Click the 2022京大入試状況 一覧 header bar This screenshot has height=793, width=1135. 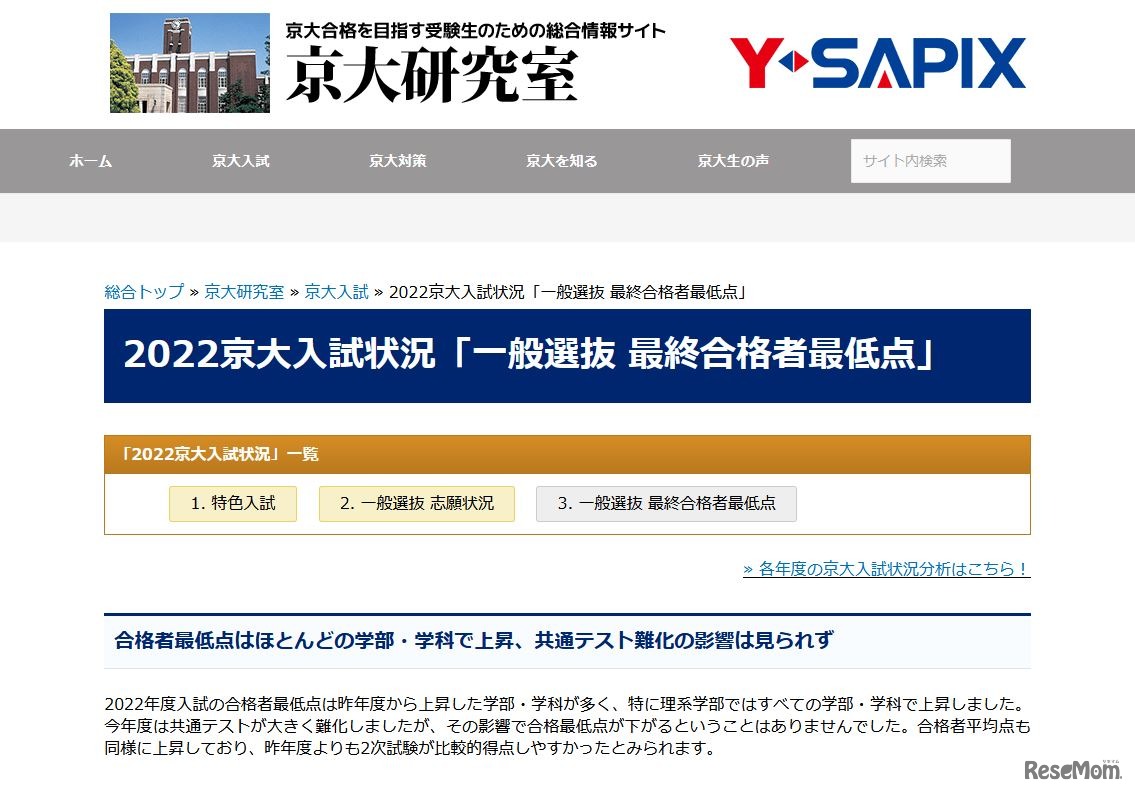567,455
